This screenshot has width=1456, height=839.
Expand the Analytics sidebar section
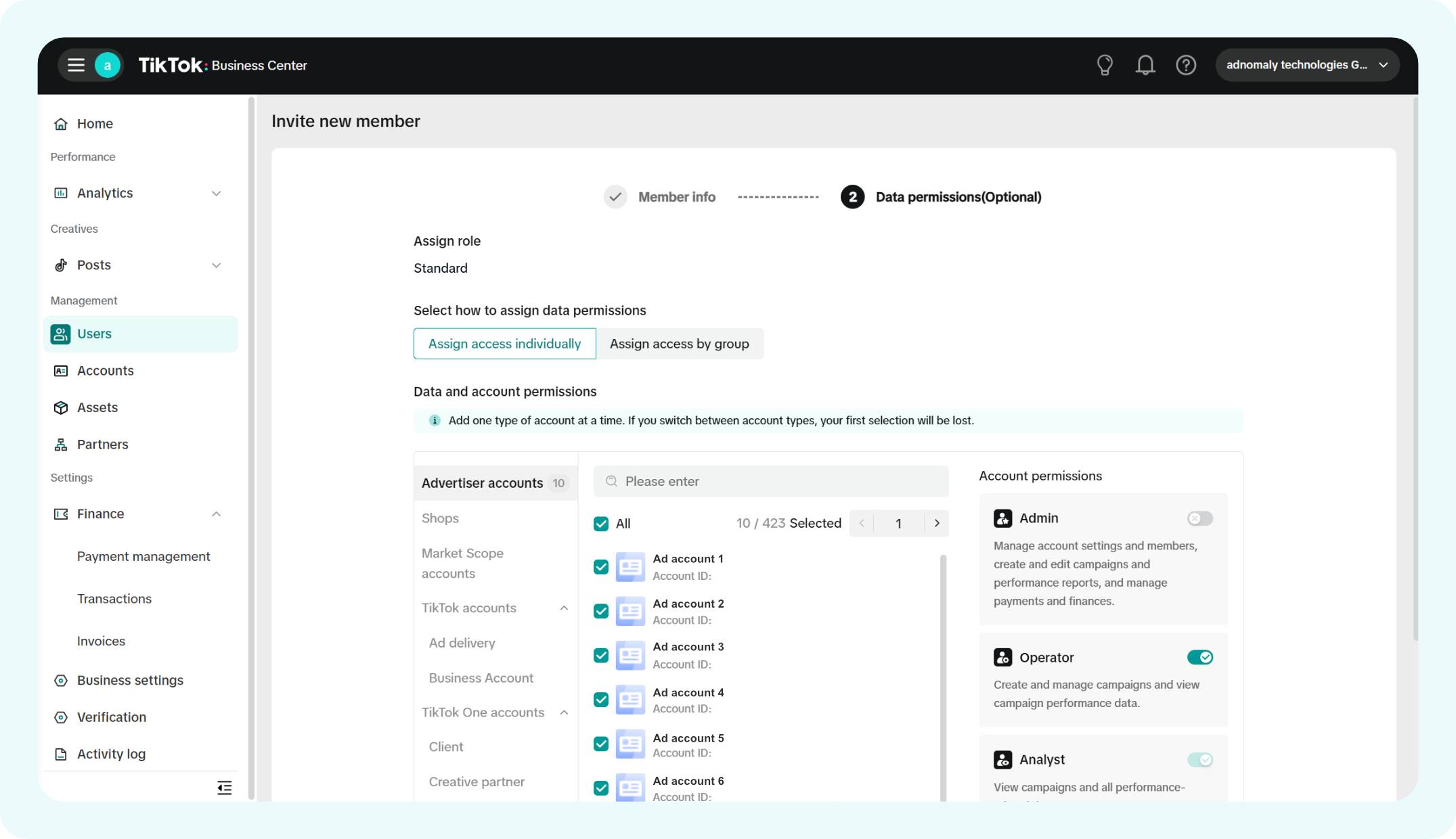click(x=216, y=194)
